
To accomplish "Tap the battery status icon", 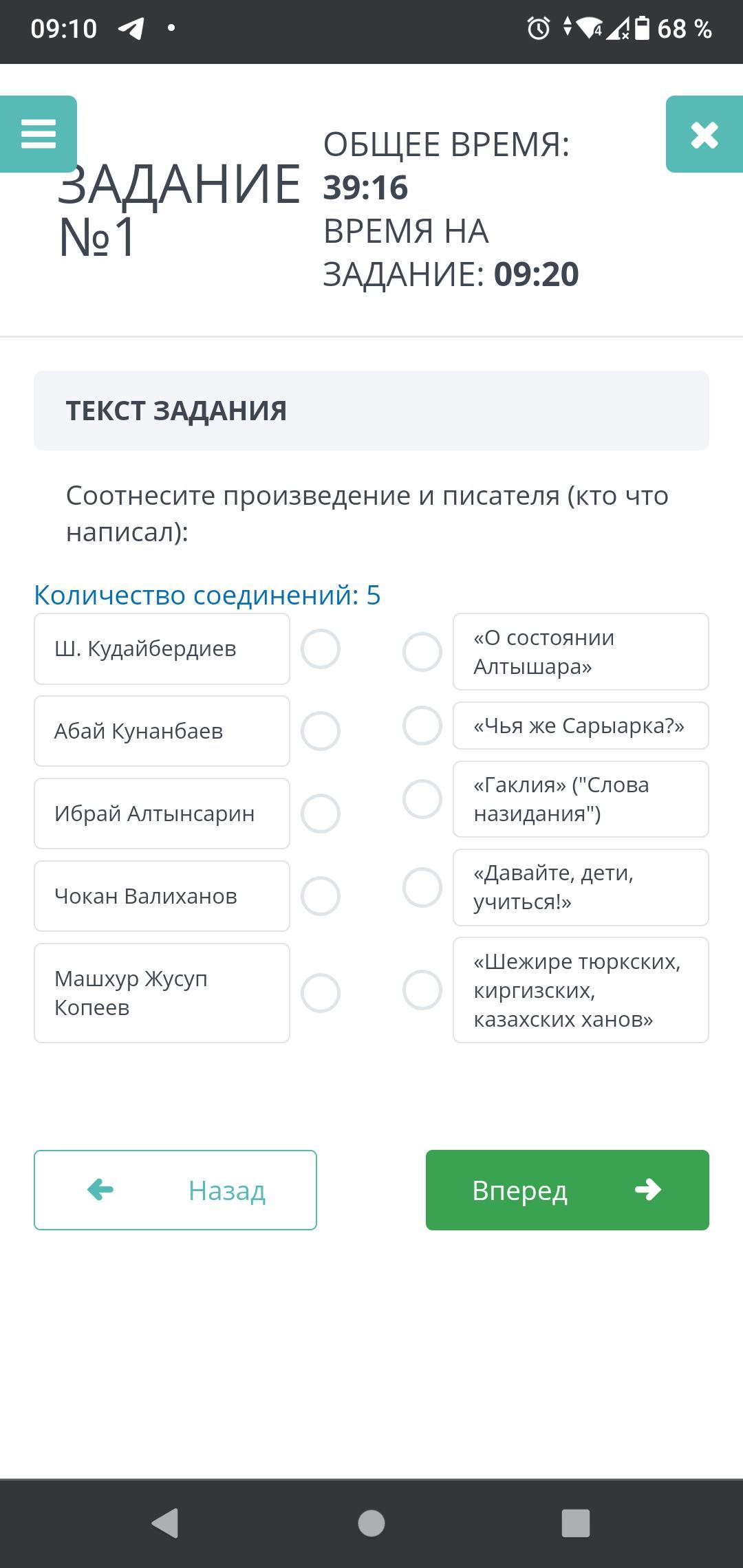I will 641,28.
